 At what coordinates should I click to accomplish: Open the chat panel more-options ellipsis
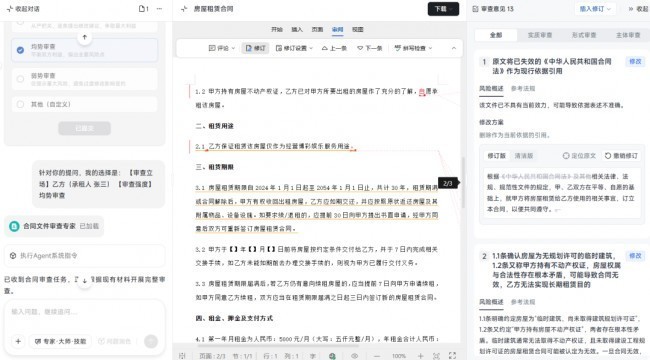(160, 9)
